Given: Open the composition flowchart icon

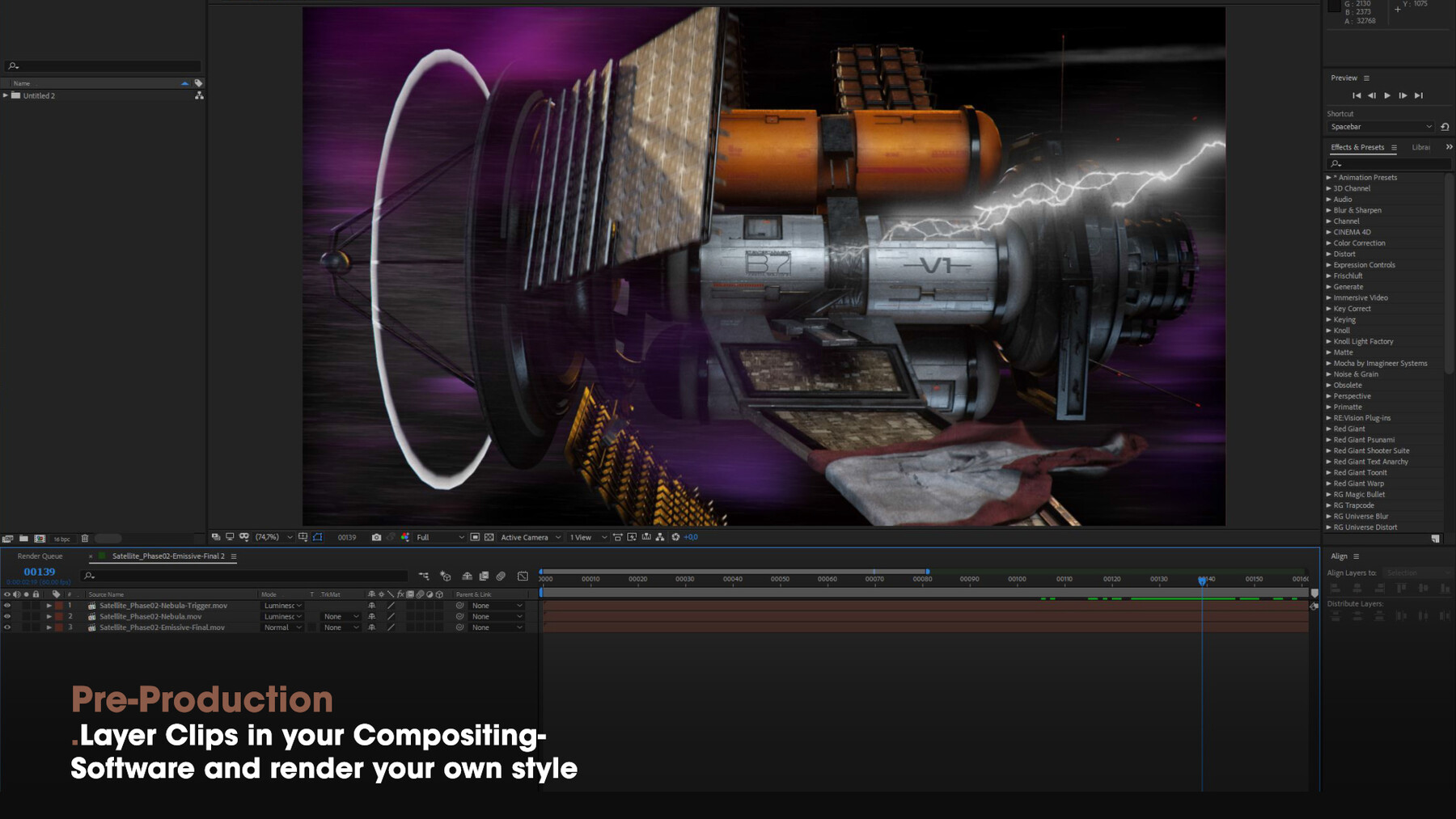Looking at the screenshot, I should (660, 537).
